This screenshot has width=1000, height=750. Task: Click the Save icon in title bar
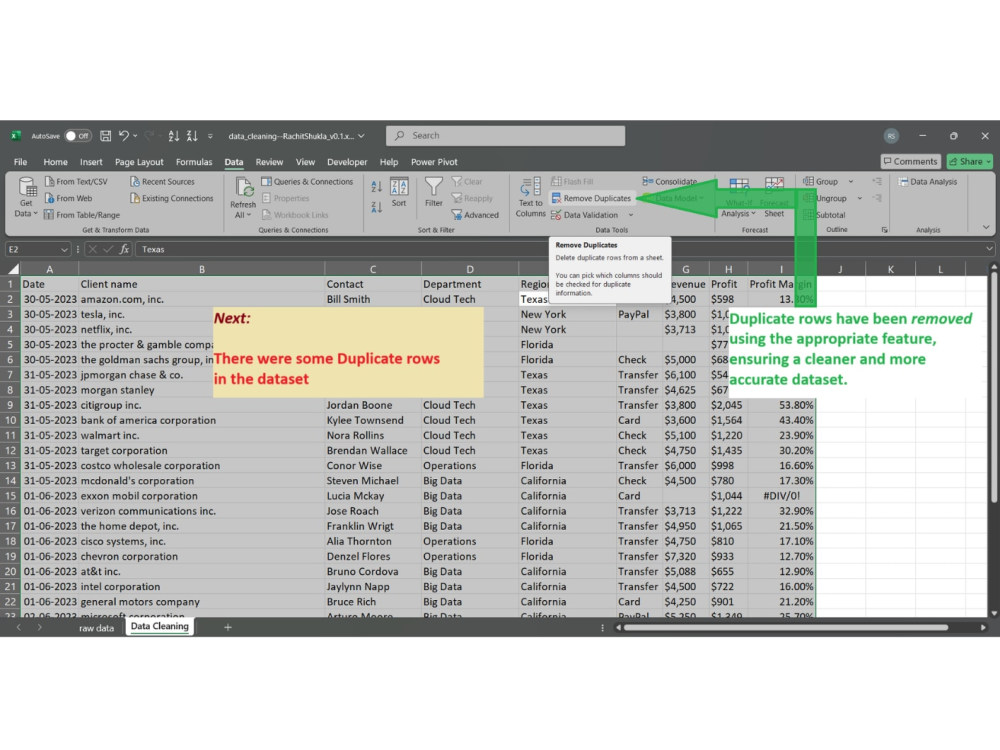(x=106, y=136)
